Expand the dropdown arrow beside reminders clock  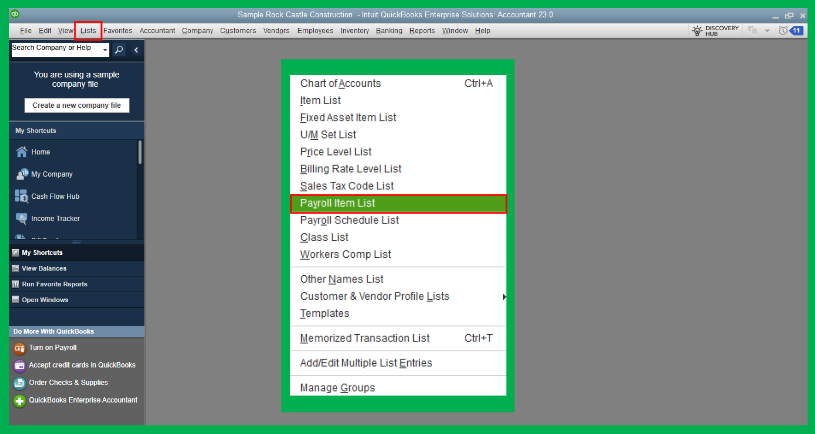click(x=767, y=31)
